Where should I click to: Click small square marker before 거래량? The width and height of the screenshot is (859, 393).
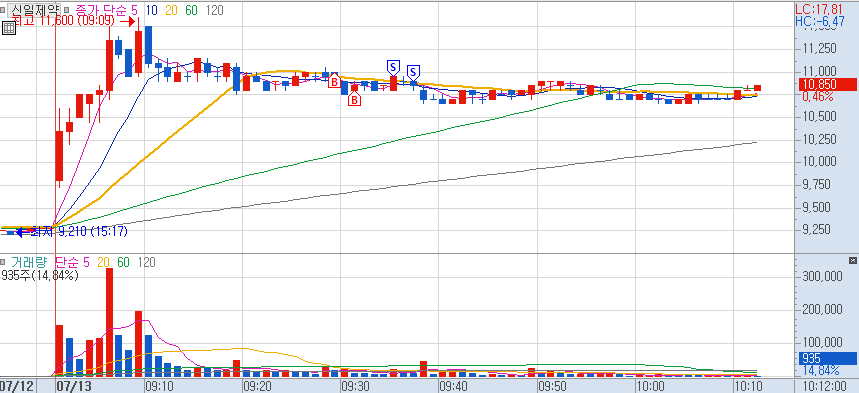[3, 263]
